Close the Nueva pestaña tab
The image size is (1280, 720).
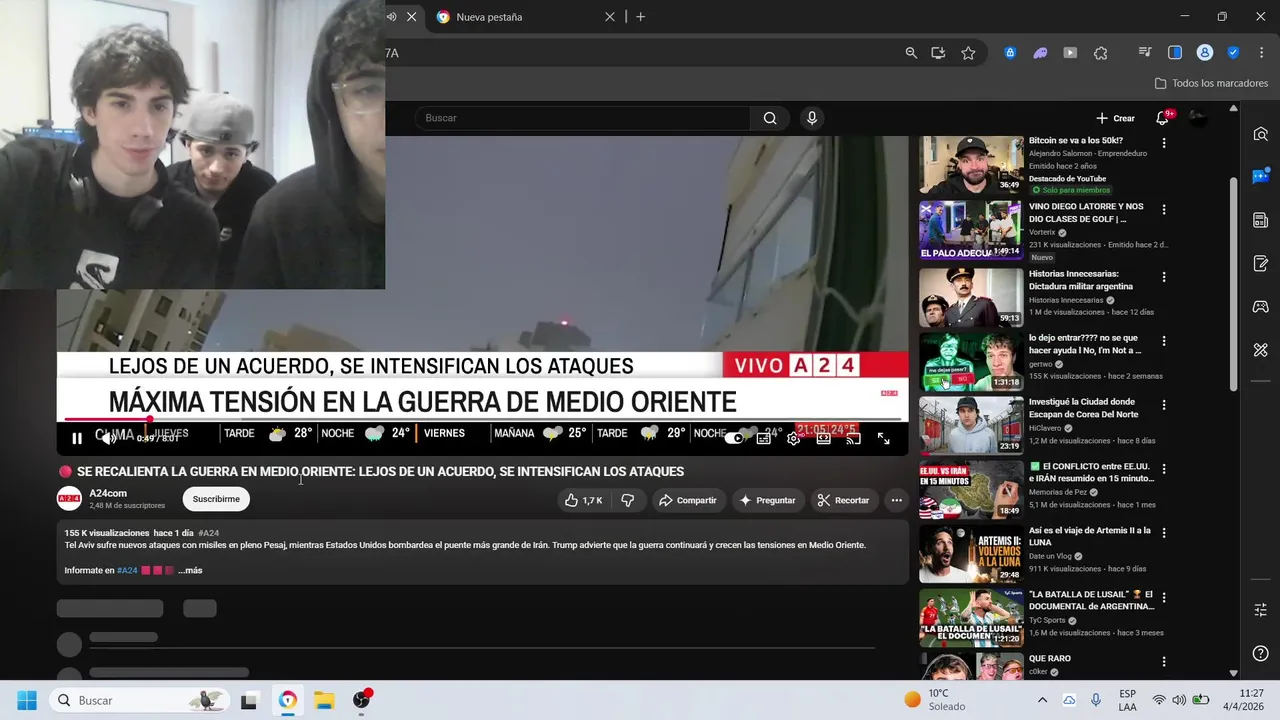coord(610,17)
